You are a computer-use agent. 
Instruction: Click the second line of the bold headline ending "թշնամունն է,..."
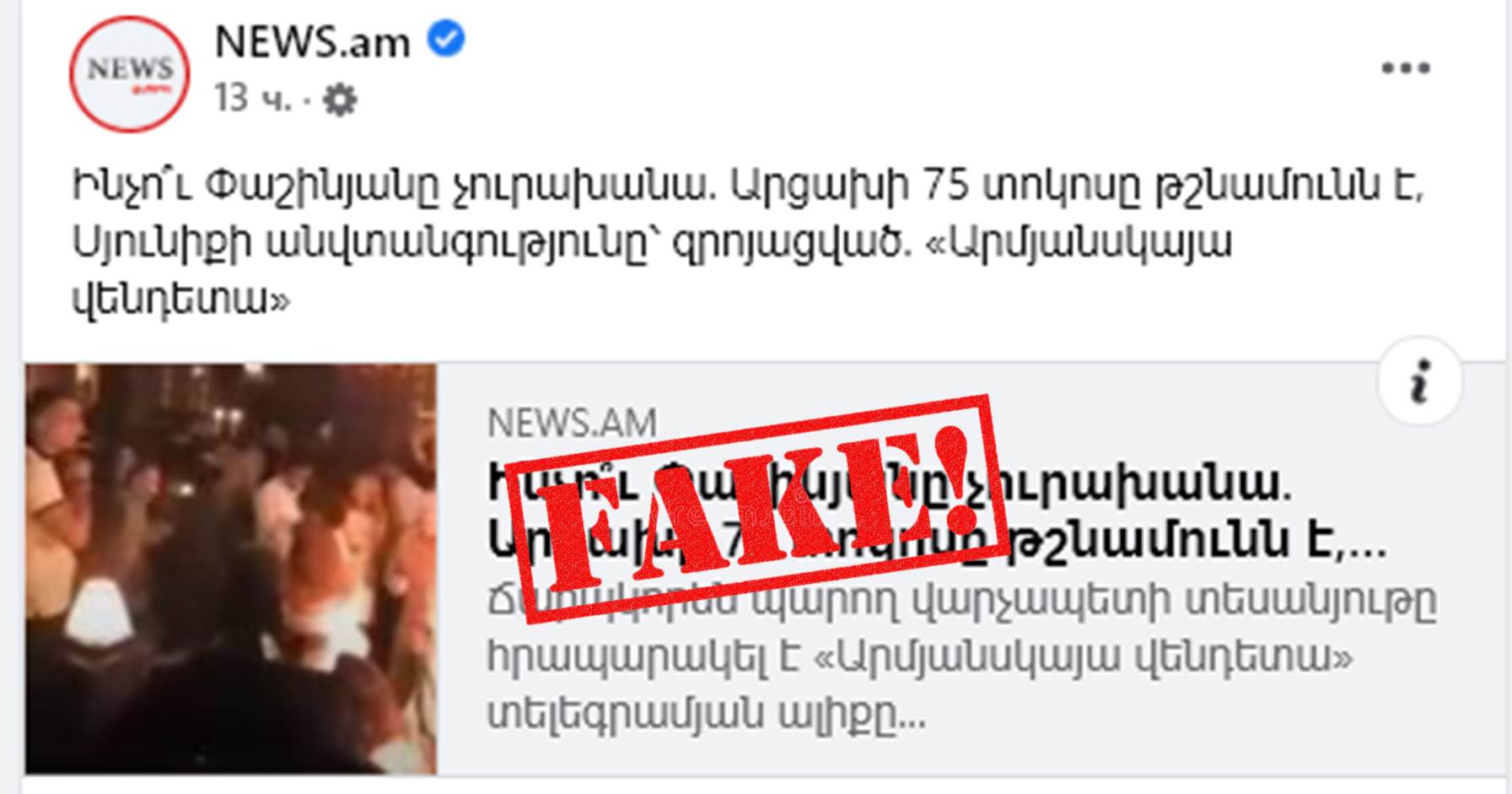pyautogui.click(x=937, y=540)
